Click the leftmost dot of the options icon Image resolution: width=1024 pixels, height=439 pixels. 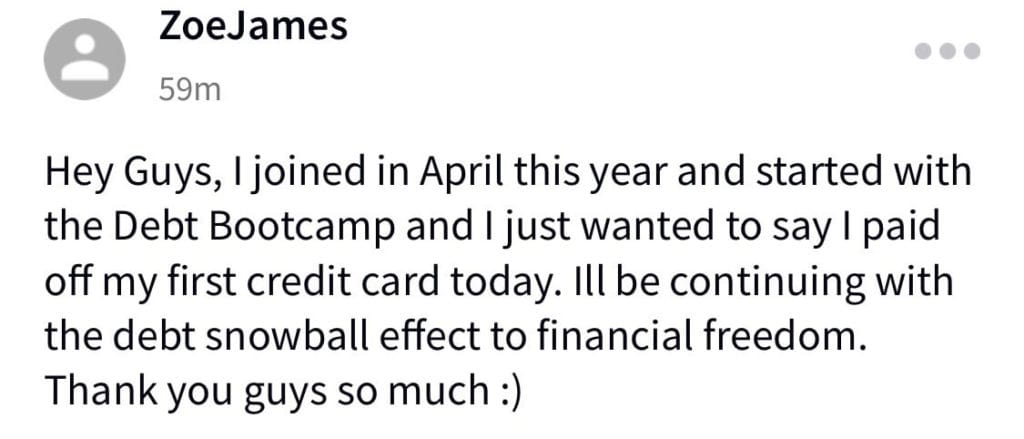pos(923,51)
